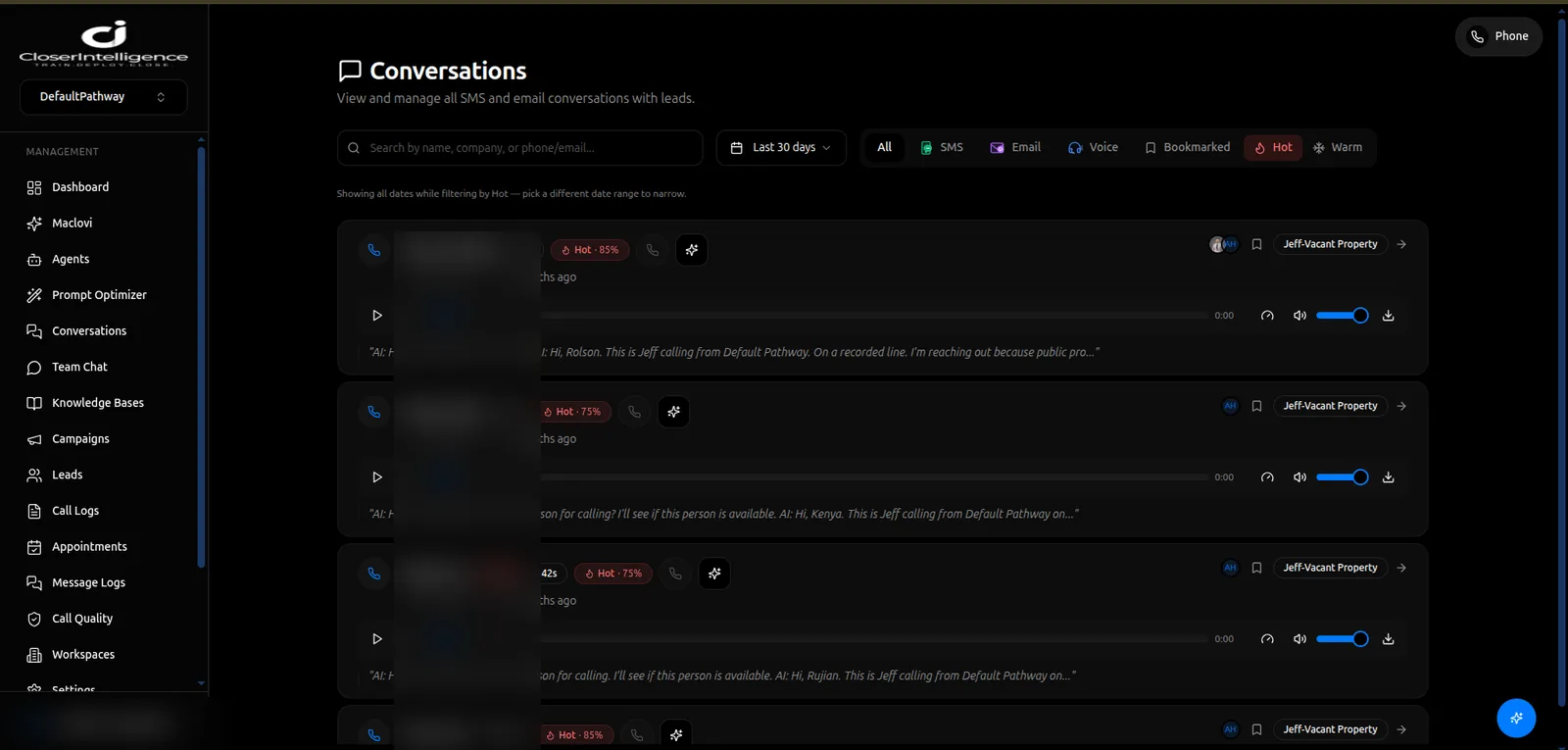This screenshot has height=750, width=1568.
Task: Open playback speed control in Kenya's card
Action: (x=1267, y=477)
